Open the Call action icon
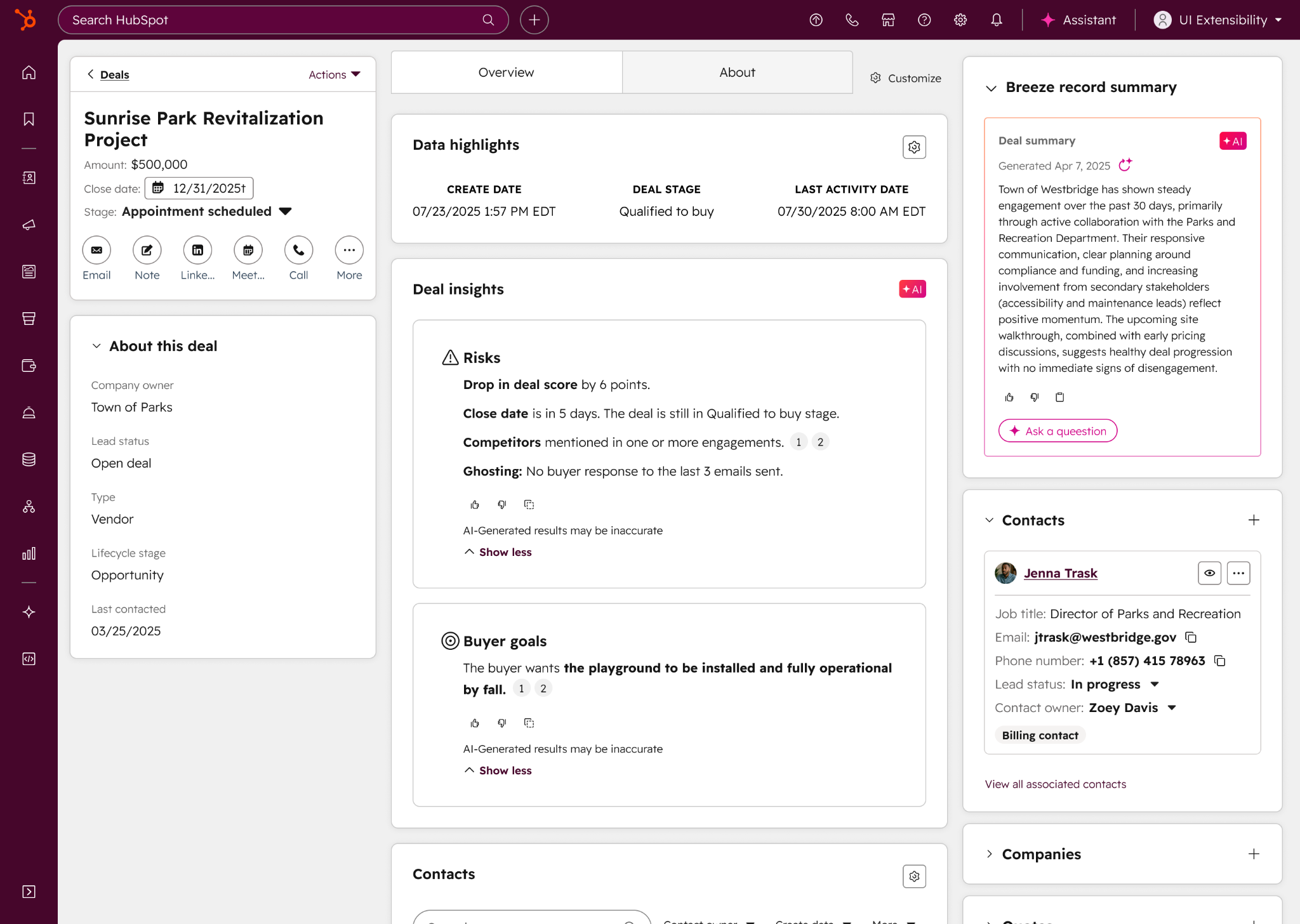This screenshot has height=924, width=1300. [298, 250]
